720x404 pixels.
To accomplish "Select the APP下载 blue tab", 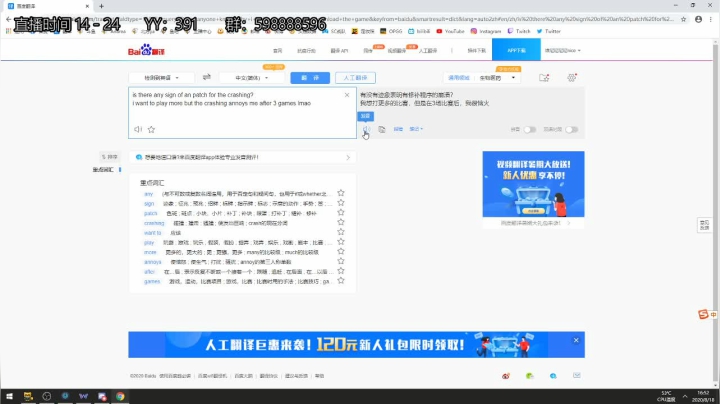I will click(516, 50).
